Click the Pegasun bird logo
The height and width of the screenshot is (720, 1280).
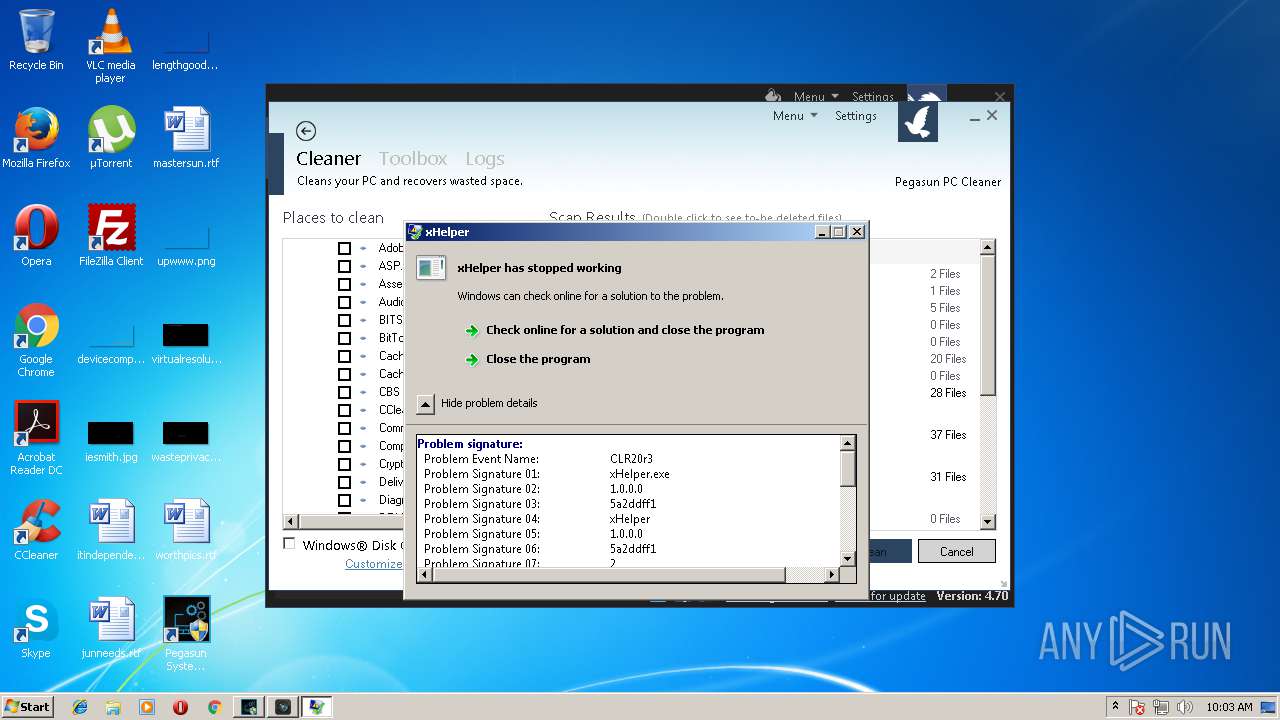pyautogui.click(x=918, y=121)
